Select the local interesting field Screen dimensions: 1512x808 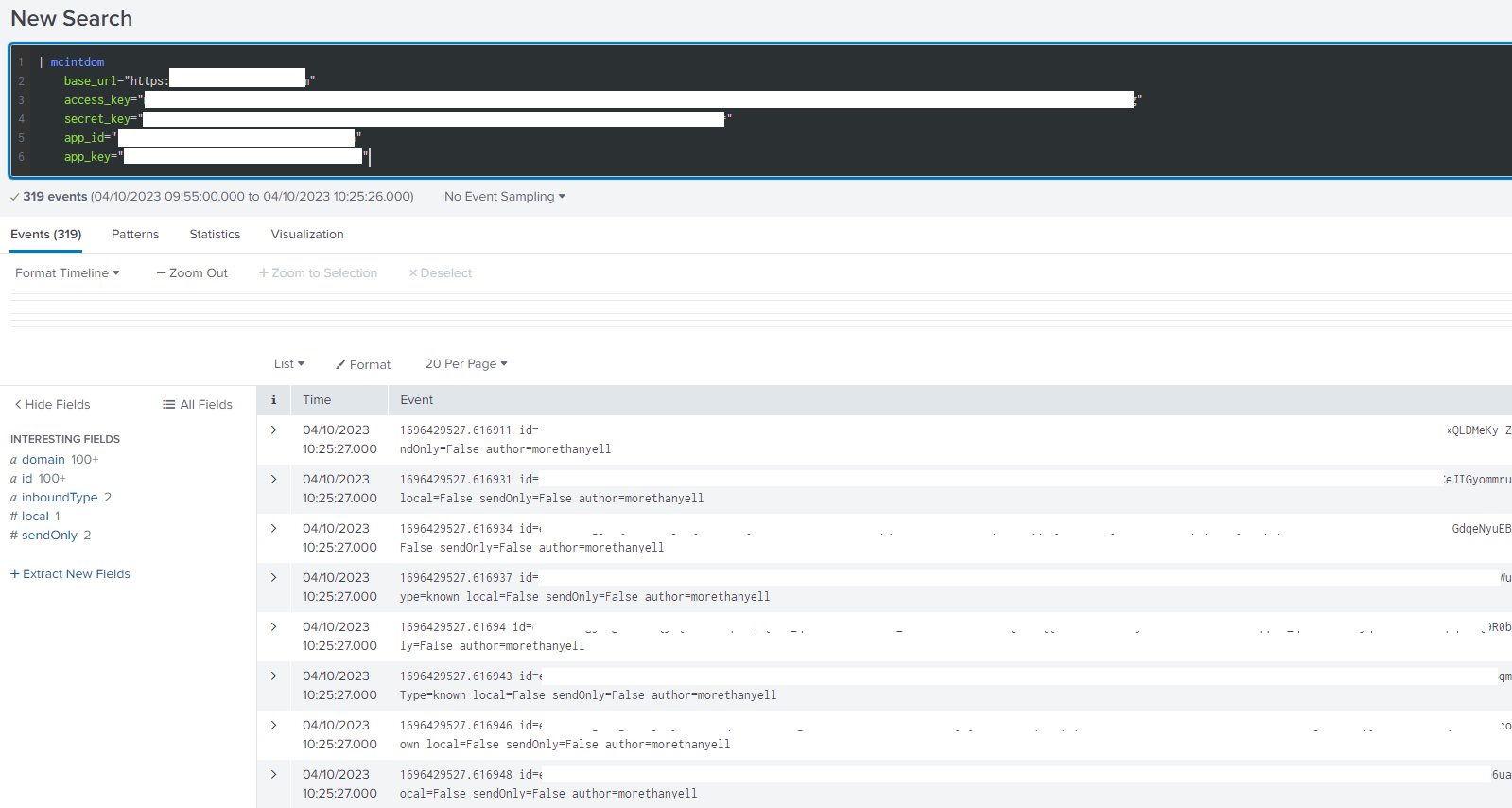click(x=35, y=516)
